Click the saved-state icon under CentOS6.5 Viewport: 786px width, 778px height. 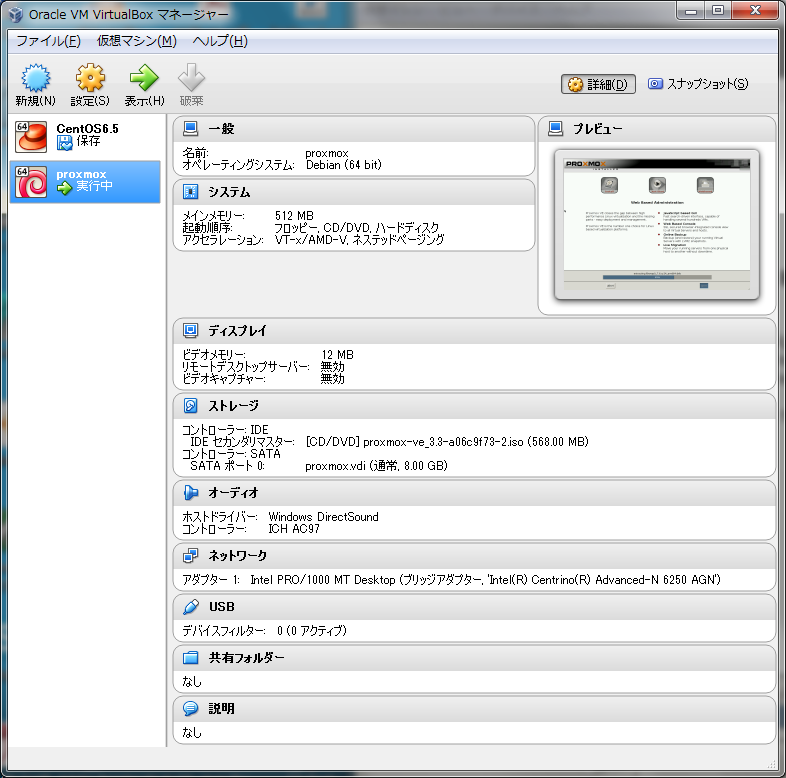coord(64,143)
